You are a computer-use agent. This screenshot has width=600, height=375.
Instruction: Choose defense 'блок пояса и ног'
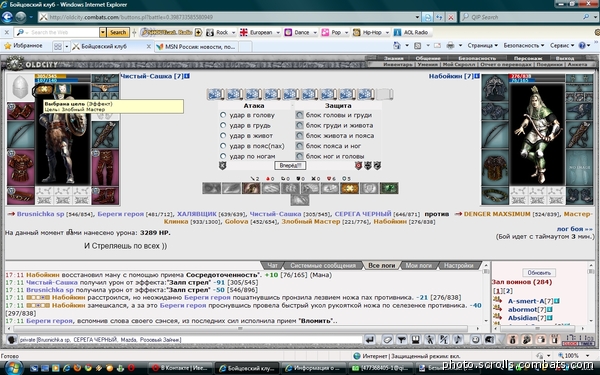[300, 146]
